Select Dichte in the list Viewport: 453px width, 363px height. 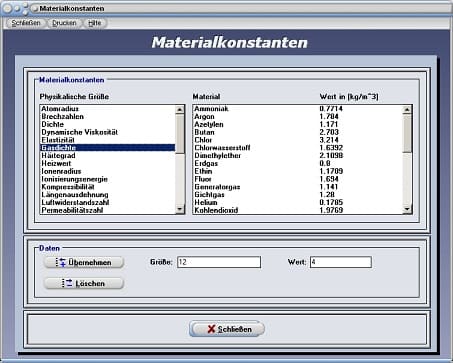108,124
